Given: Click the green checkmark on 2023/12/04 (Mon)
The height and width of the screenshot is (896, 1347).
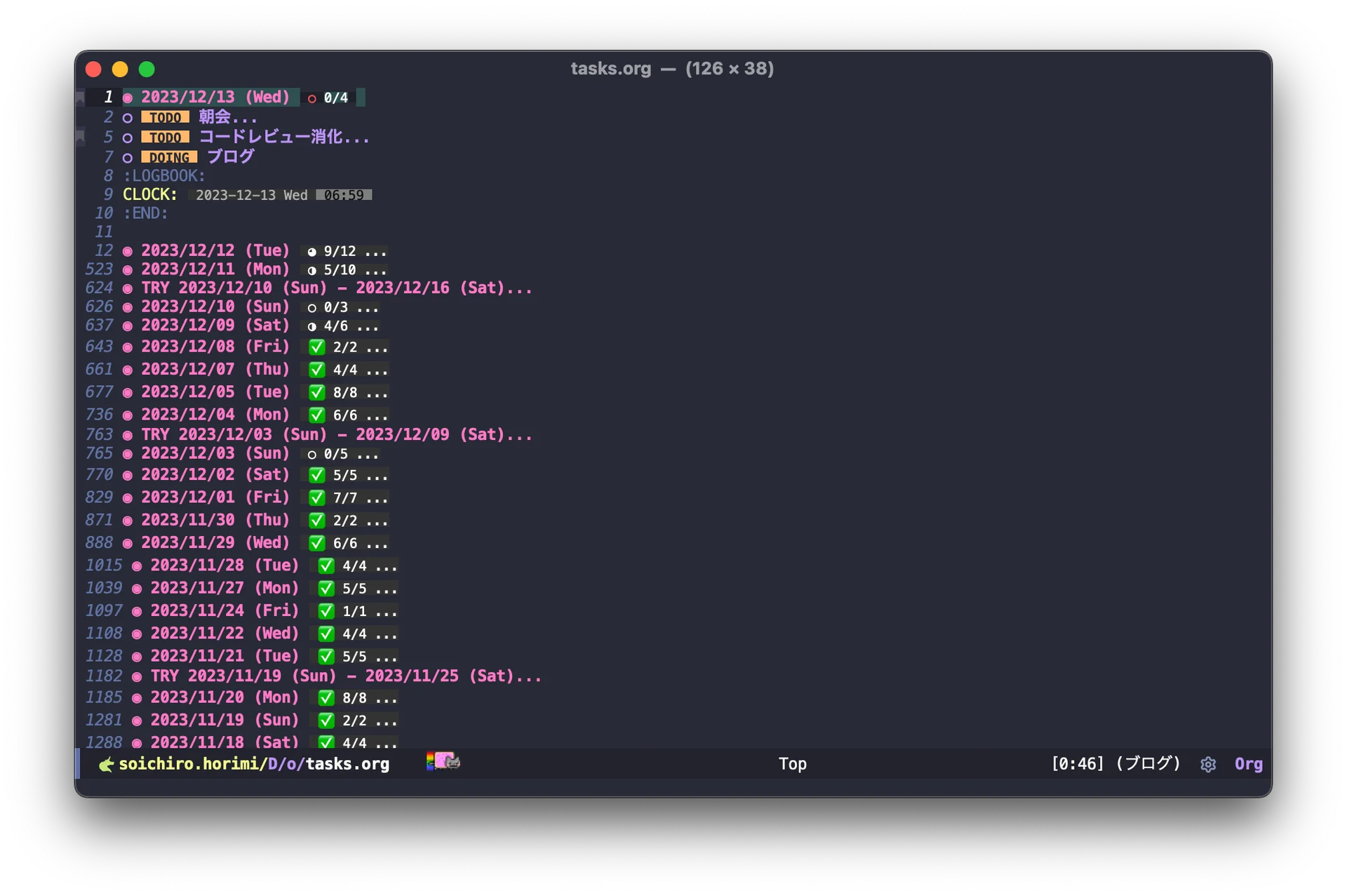Looking at the screenshot, I should [x=317, y=415].
